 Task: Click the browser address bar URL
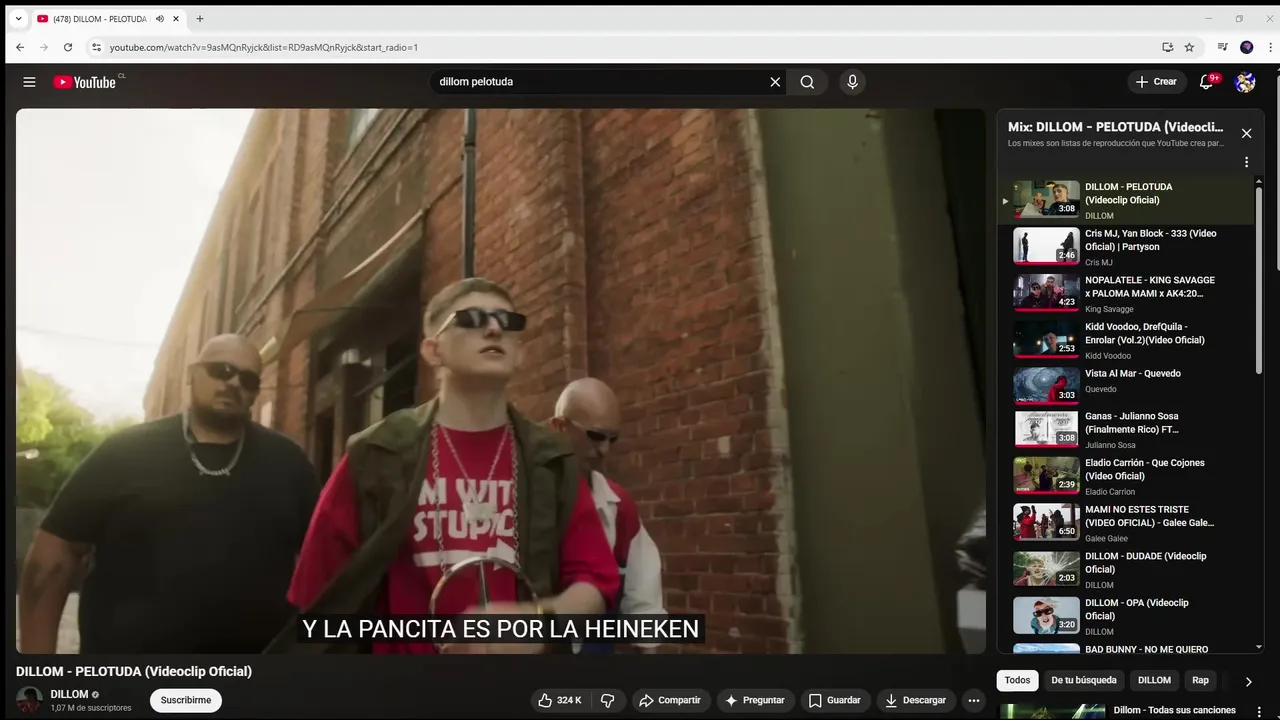tap(263, 47)
